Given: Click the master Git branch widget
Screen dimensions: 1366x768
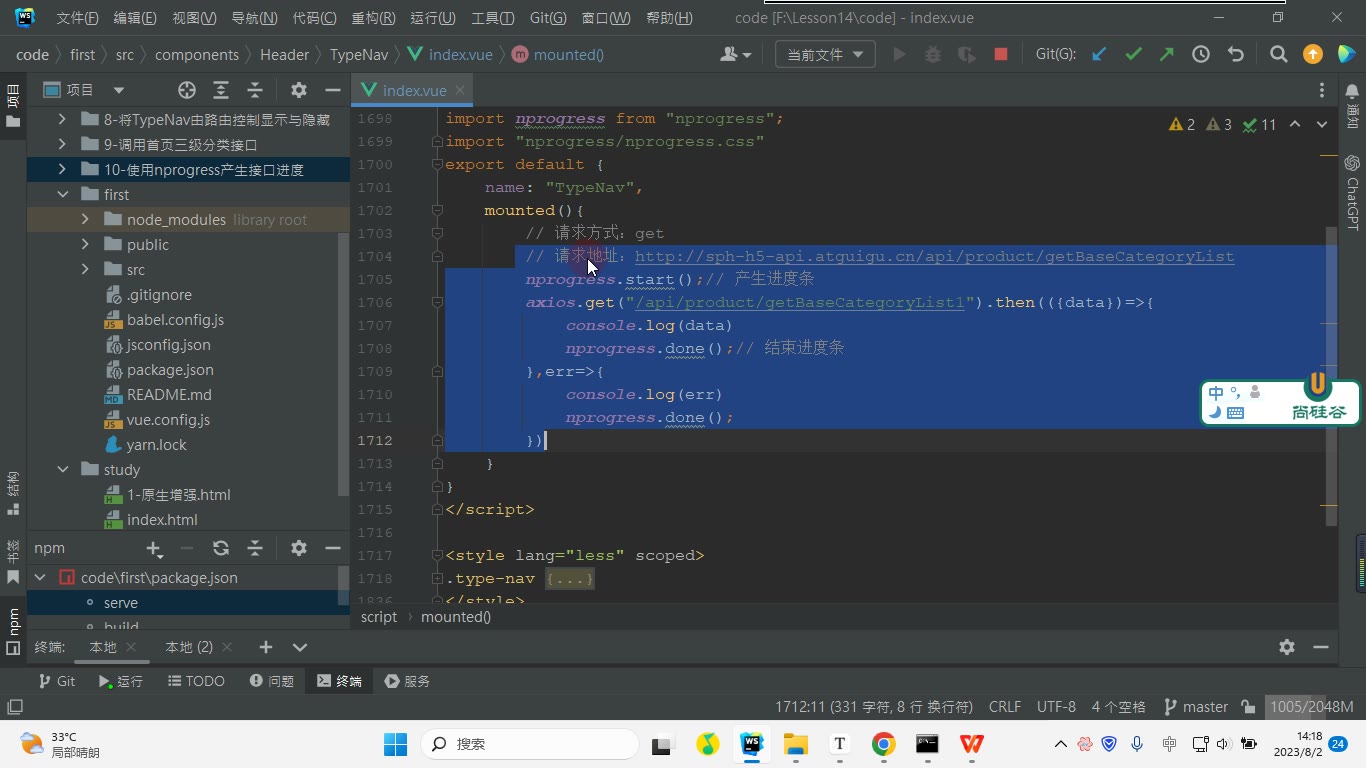Looking at the screenshot, I should [x=1196, y=707].
